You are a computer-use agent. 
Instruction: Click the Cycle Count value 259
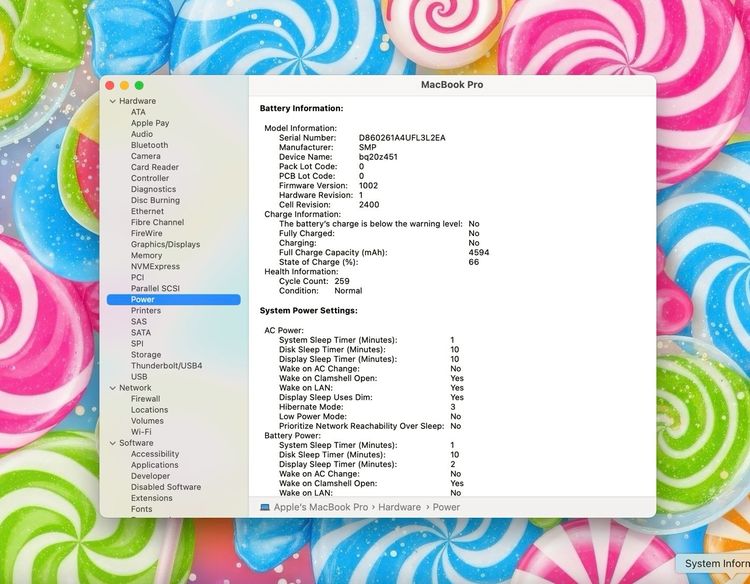coord(342,281)
